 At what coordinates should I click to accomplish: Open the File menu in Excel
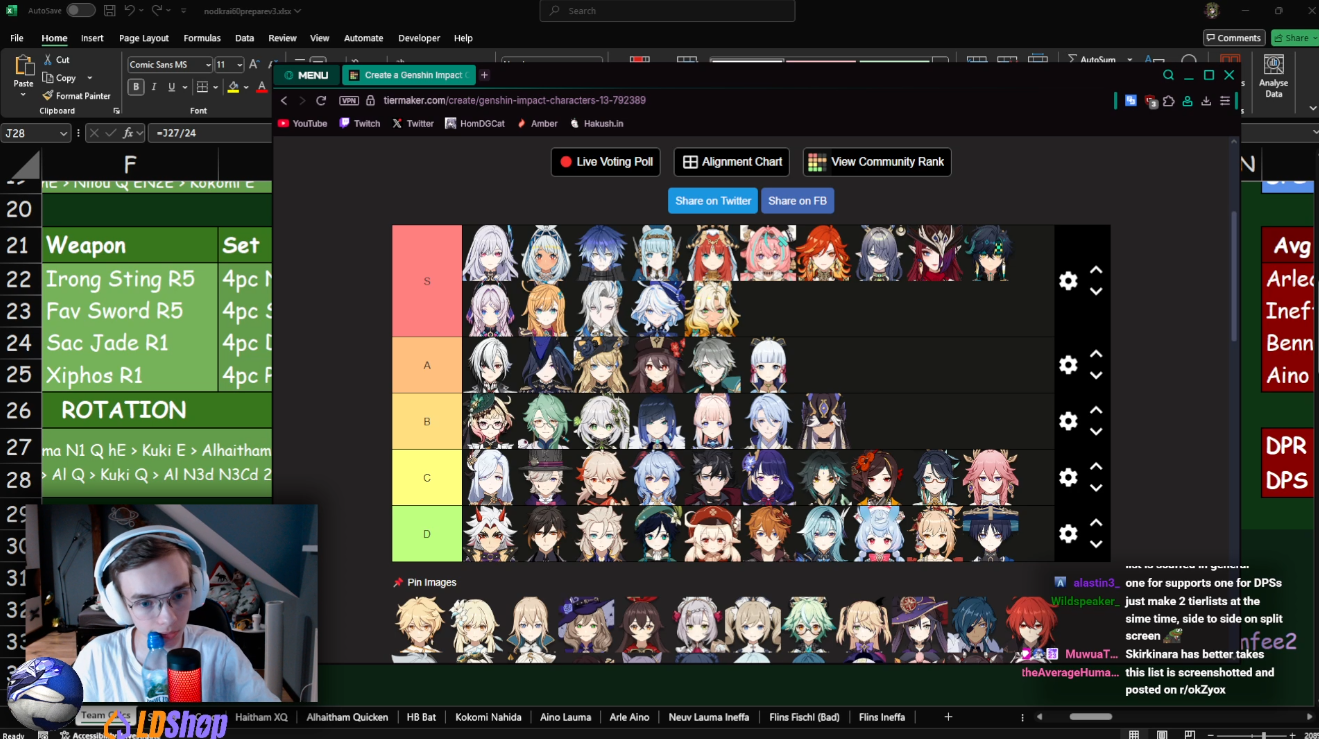pos(17,38)
